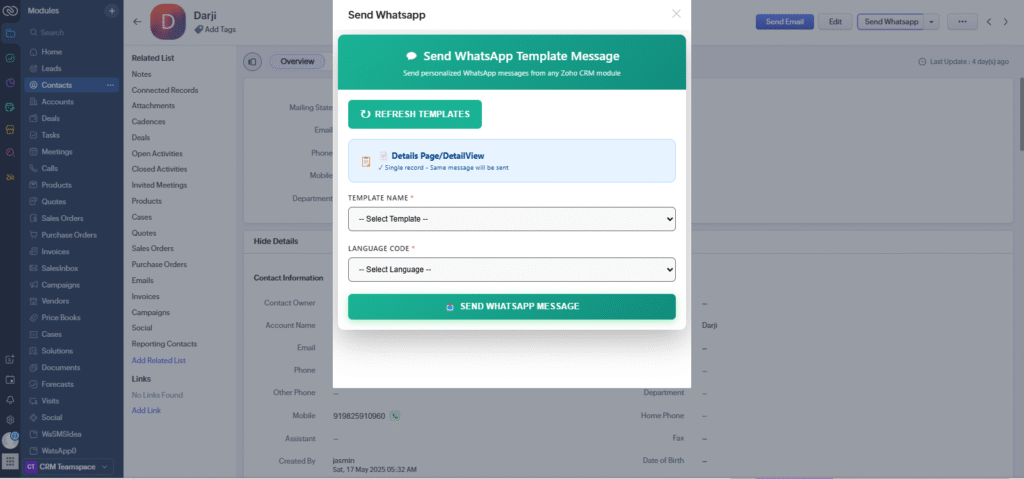Click the Refresh Templates button
The image size is (1024, 479).
click(414, 114)
